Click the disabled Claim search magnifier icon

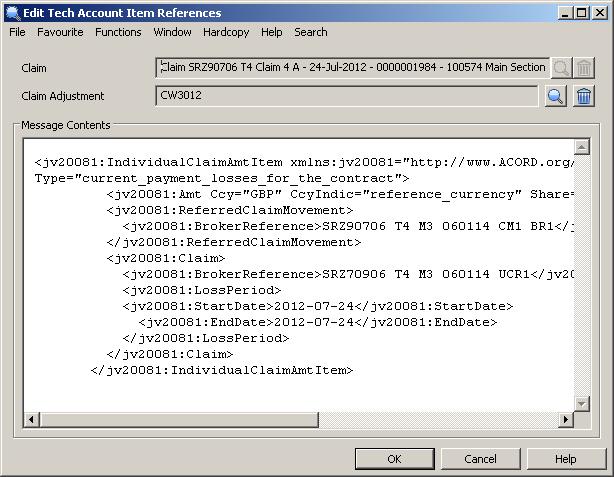coord(561,68)
